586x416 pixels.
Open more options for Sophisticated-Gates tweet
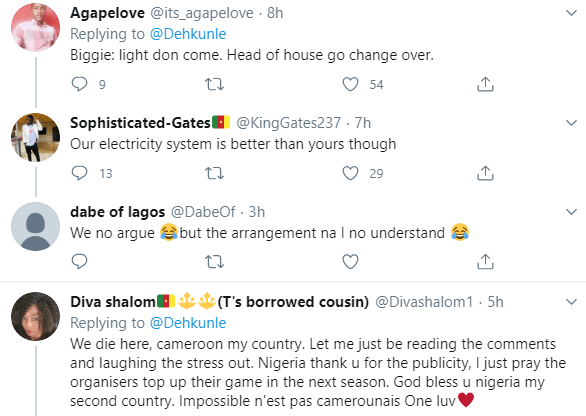click(x=571, y=123)
